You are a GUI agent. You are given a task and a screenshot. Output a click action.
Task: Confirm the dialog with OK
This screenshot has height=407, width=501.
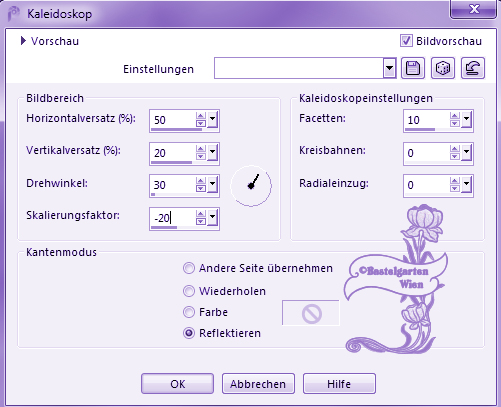[x=177, y=384]
